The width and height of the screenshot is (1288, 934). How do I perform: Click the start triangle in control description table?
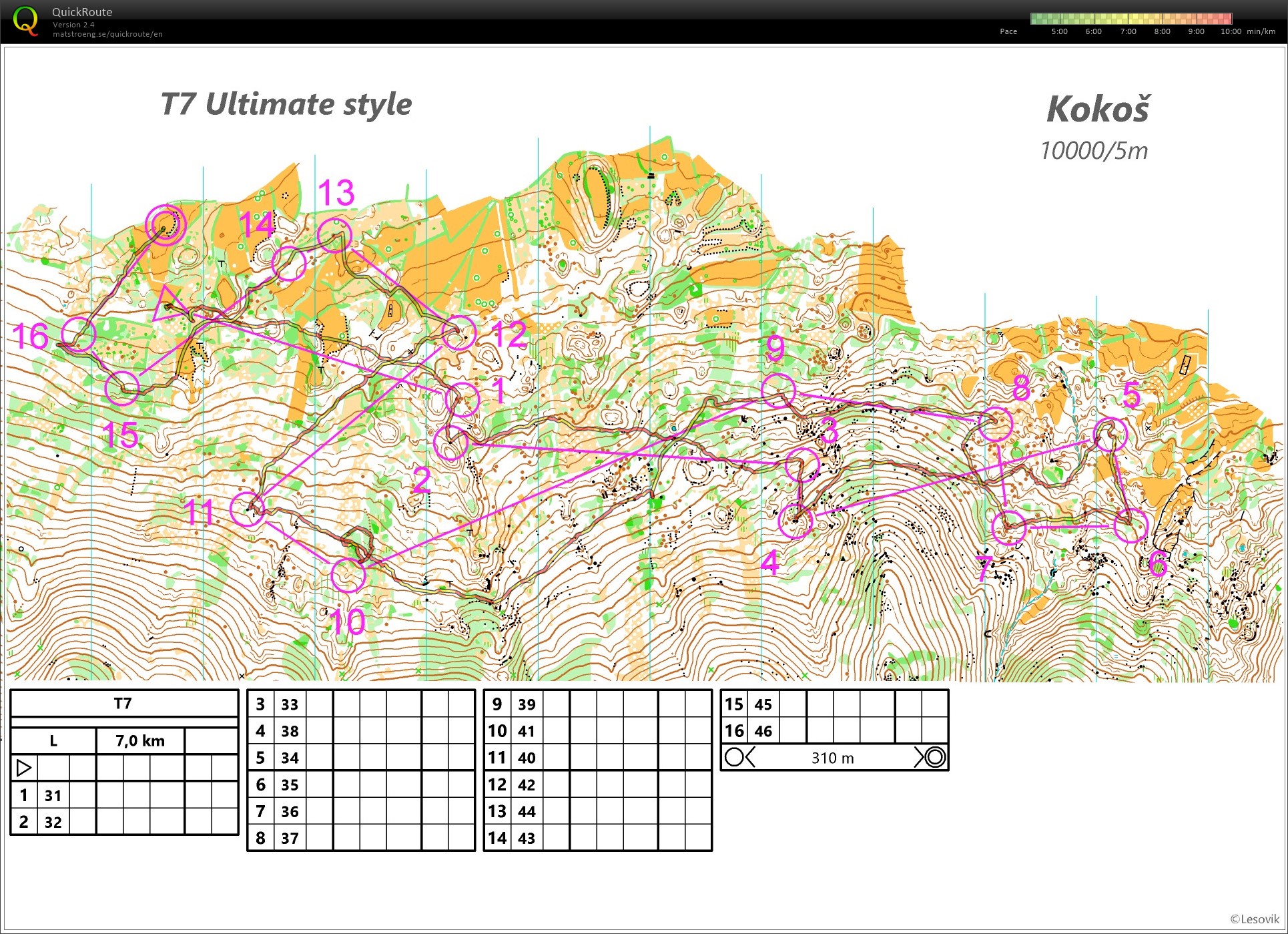[23, 768]
